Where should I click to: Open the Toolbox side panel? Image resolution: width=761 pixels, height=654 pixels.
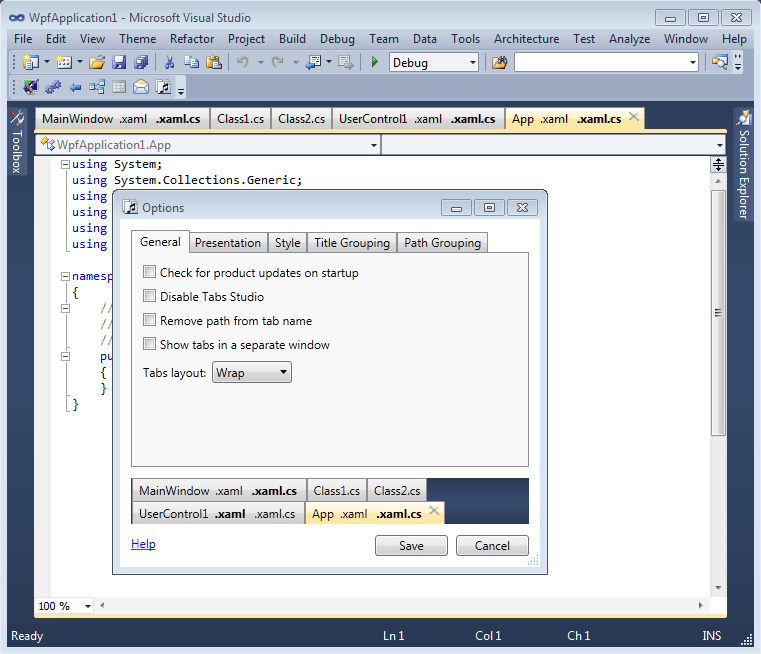[x=16, y=142]
